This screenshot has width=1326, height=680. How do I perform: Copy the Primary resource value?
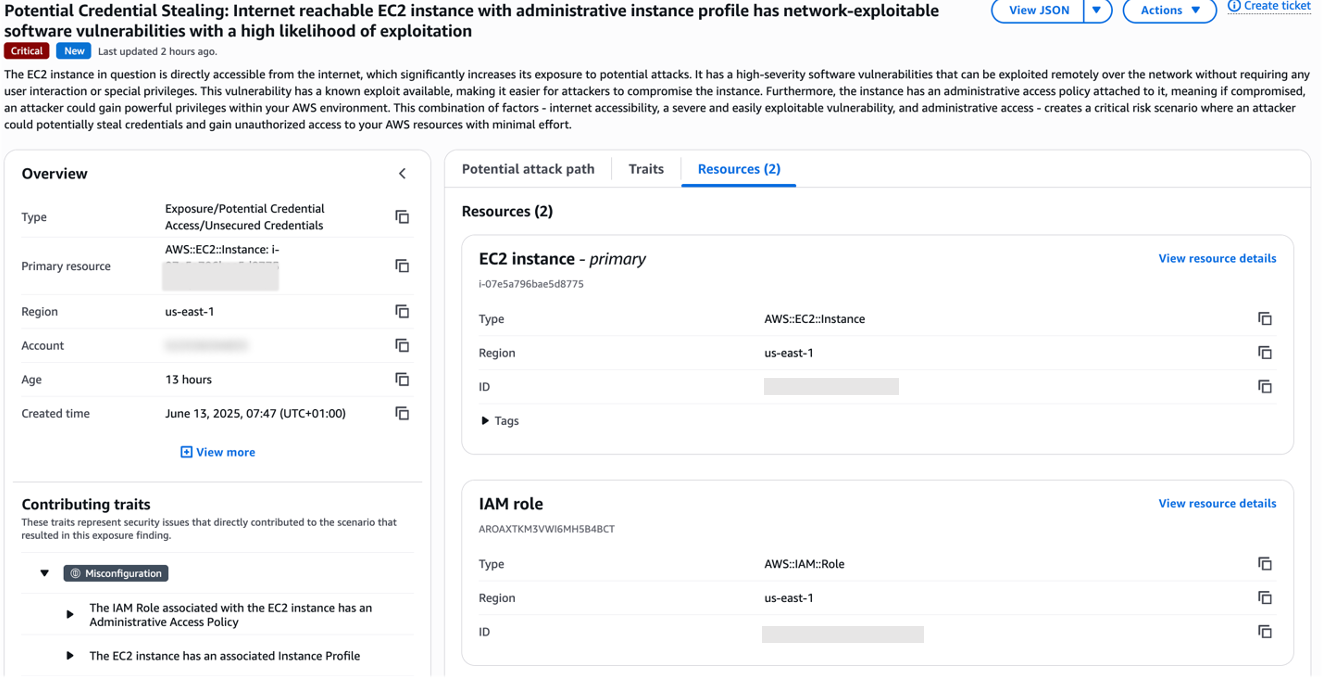click(402, 266)
